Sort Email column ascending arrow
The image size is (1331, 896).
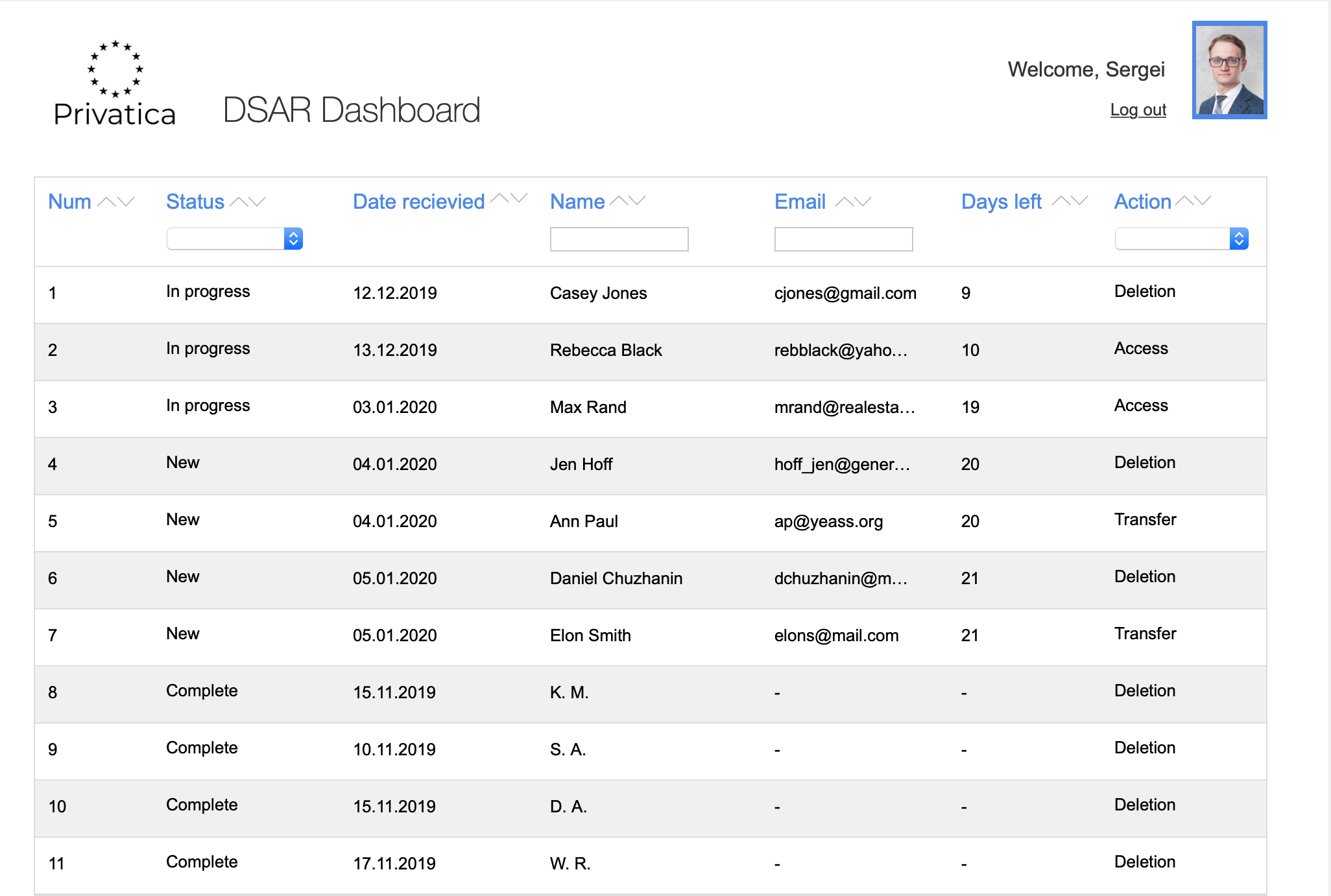pos(845,202)
